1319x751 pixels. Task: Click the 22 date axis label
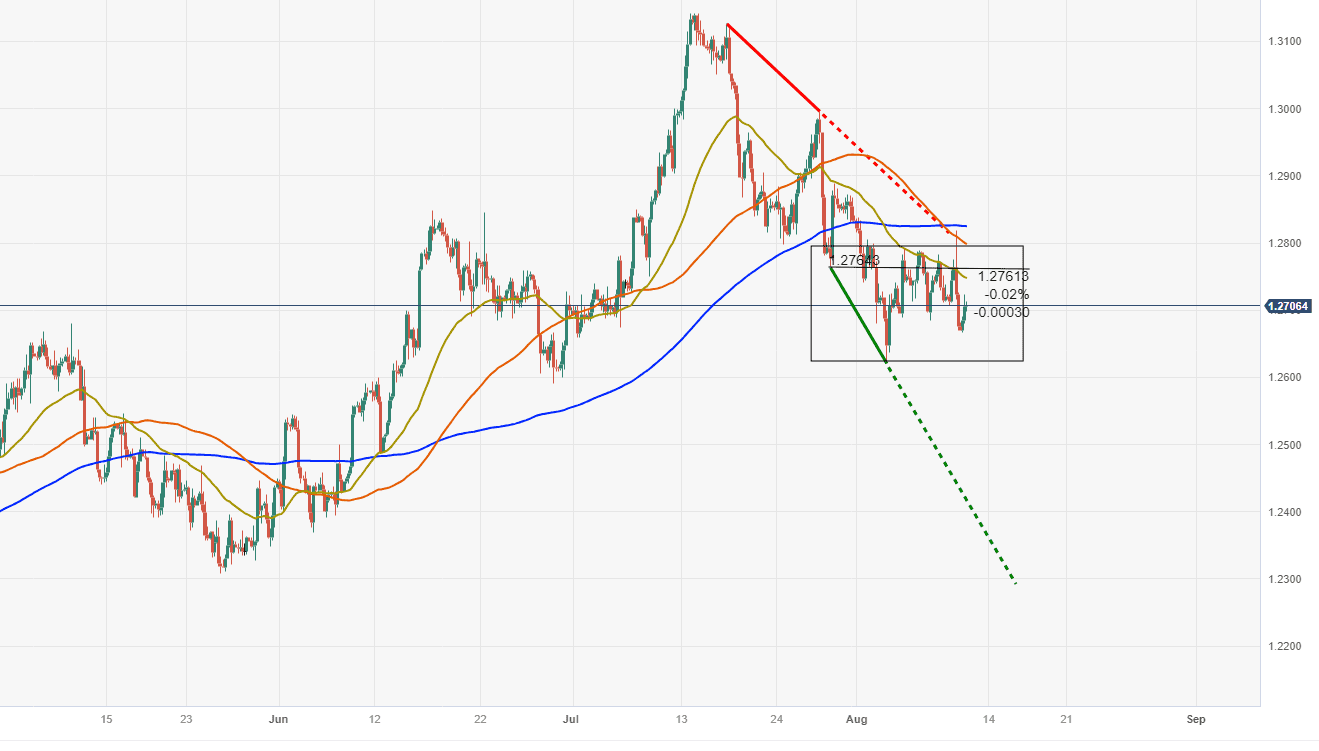click(479, 719)
